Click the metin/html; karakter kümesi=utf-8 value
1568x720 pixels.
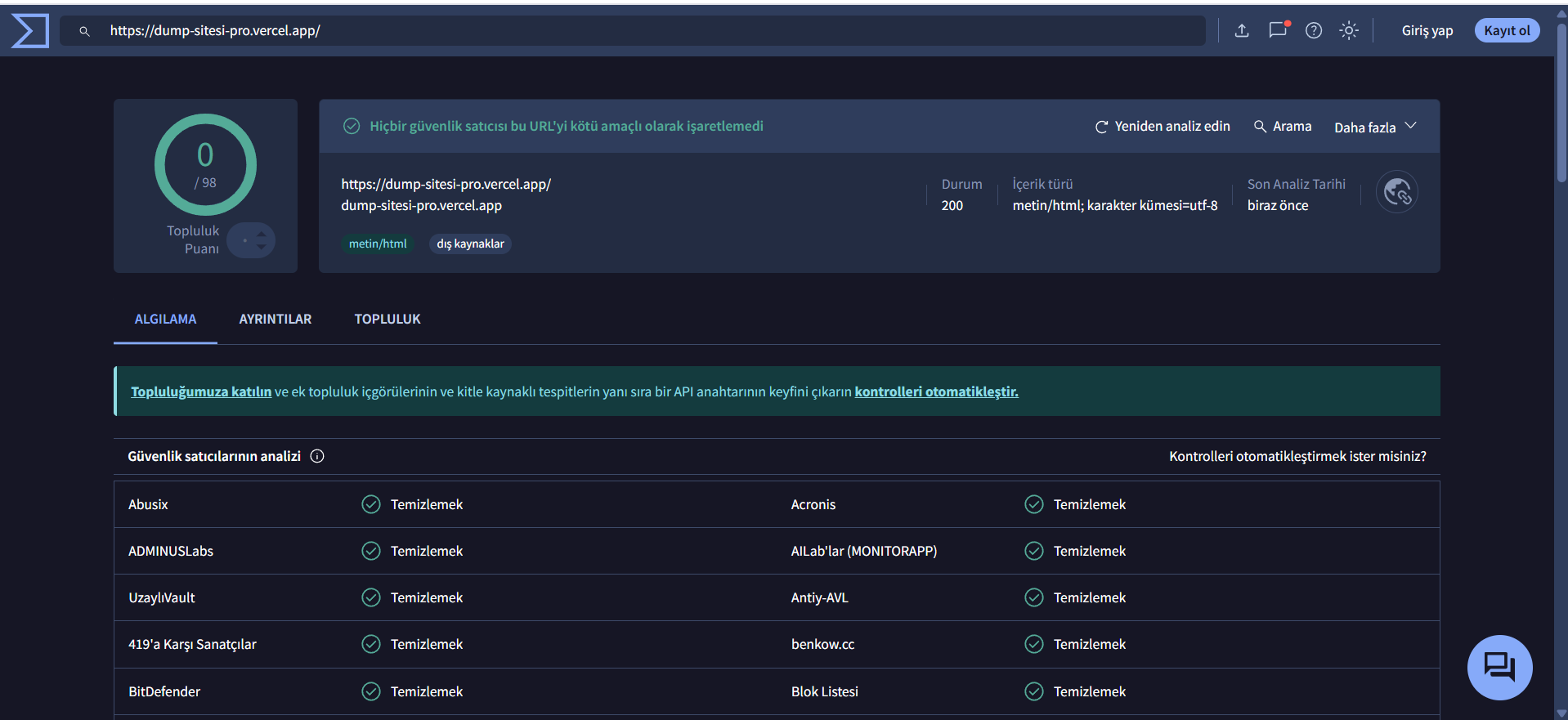1115,205
